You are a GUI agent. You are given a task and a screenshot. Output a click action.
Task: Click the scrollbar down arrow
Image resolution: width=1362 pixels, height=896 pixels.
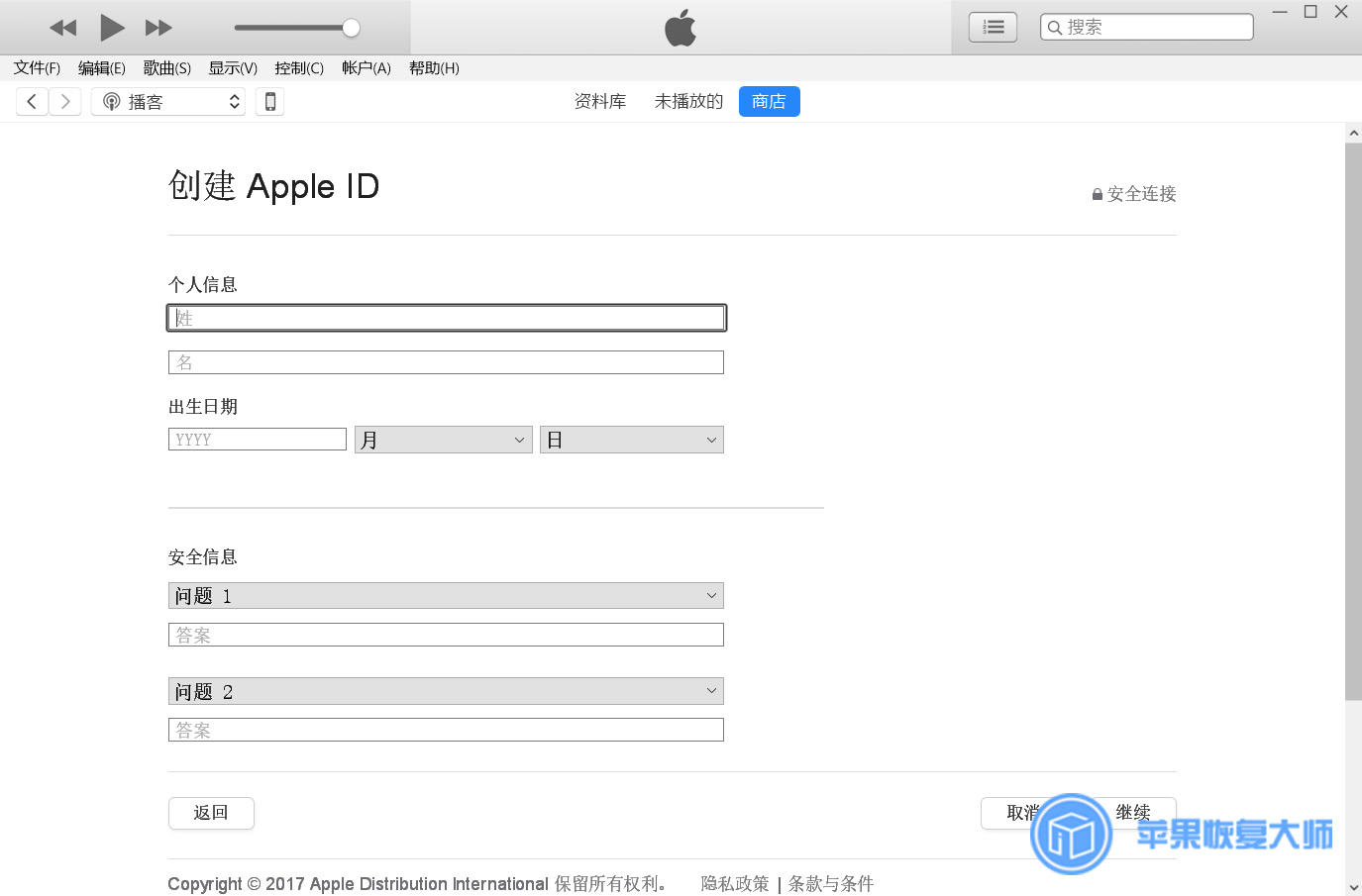[1353, 887]
